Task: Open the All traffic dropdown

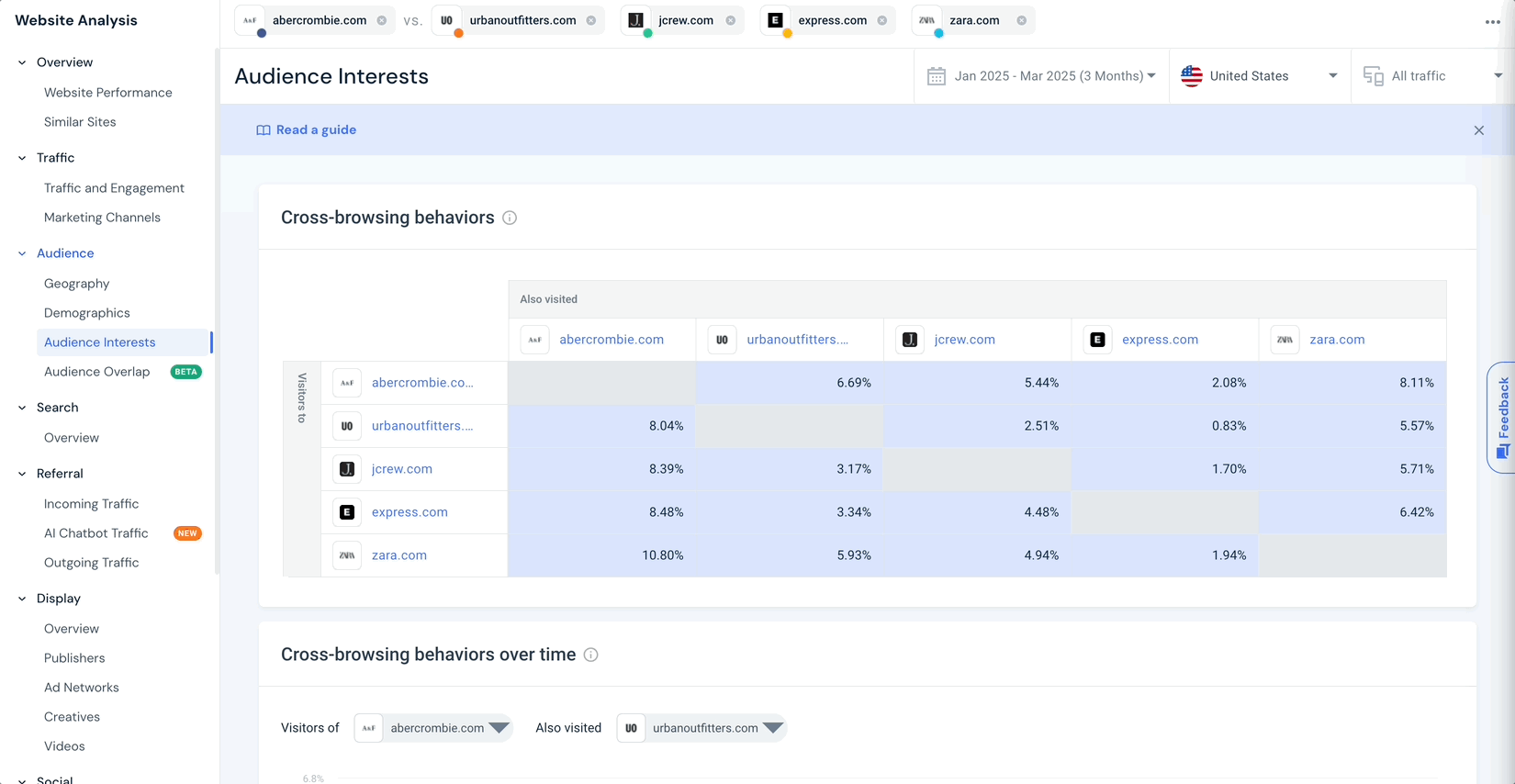Action: [x=1433, y=76]
